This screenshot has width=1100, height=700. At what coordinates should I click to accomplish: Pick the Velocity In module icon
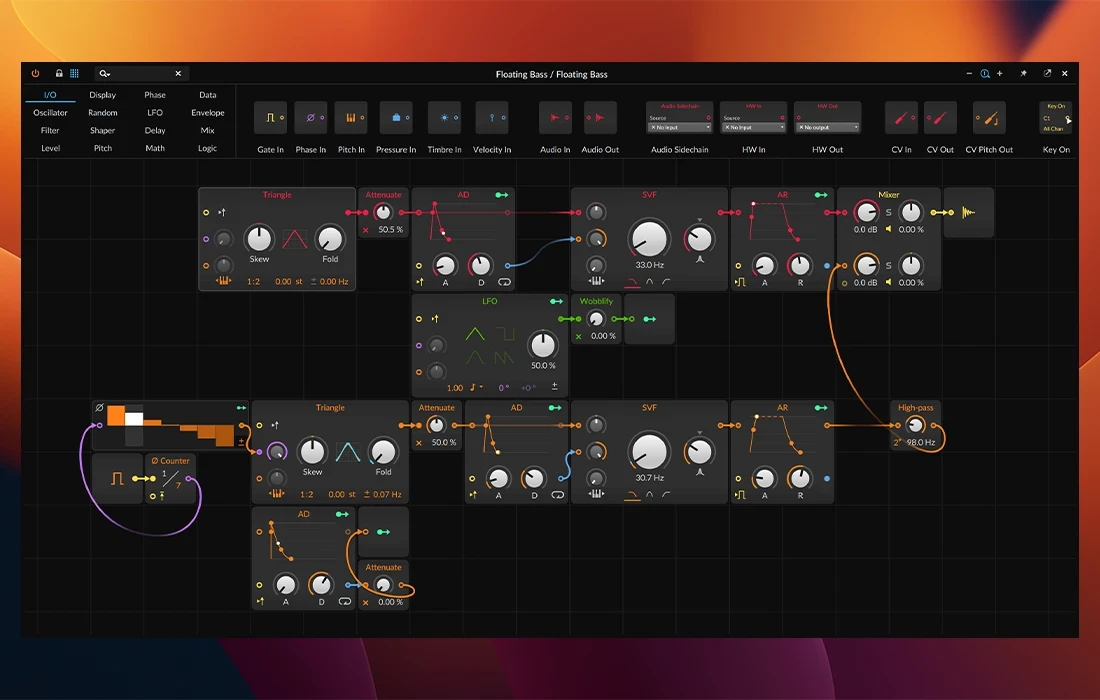point(492,117)
